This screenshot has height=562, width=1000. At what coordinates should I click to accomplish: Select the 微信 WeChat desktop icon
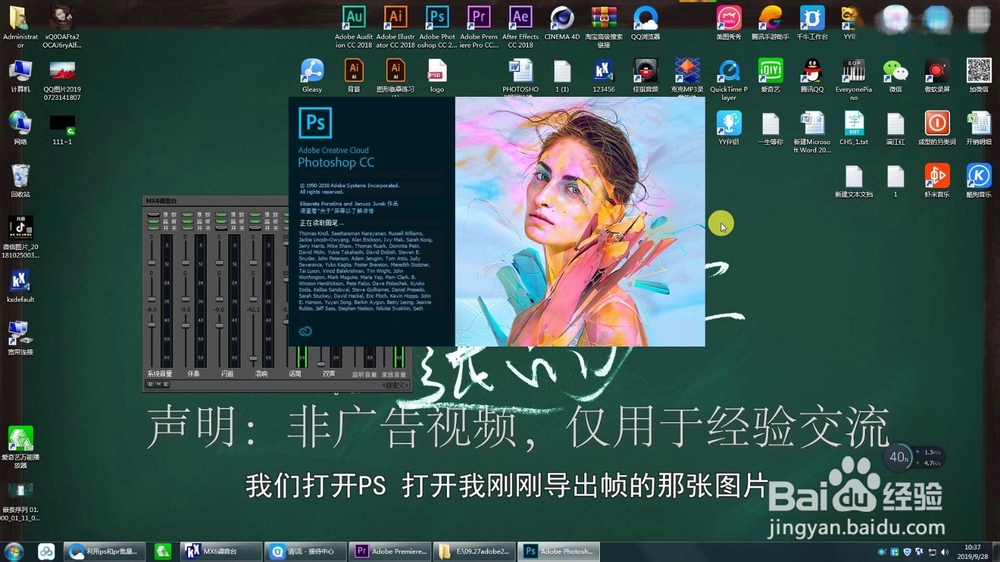click(895, 75)
